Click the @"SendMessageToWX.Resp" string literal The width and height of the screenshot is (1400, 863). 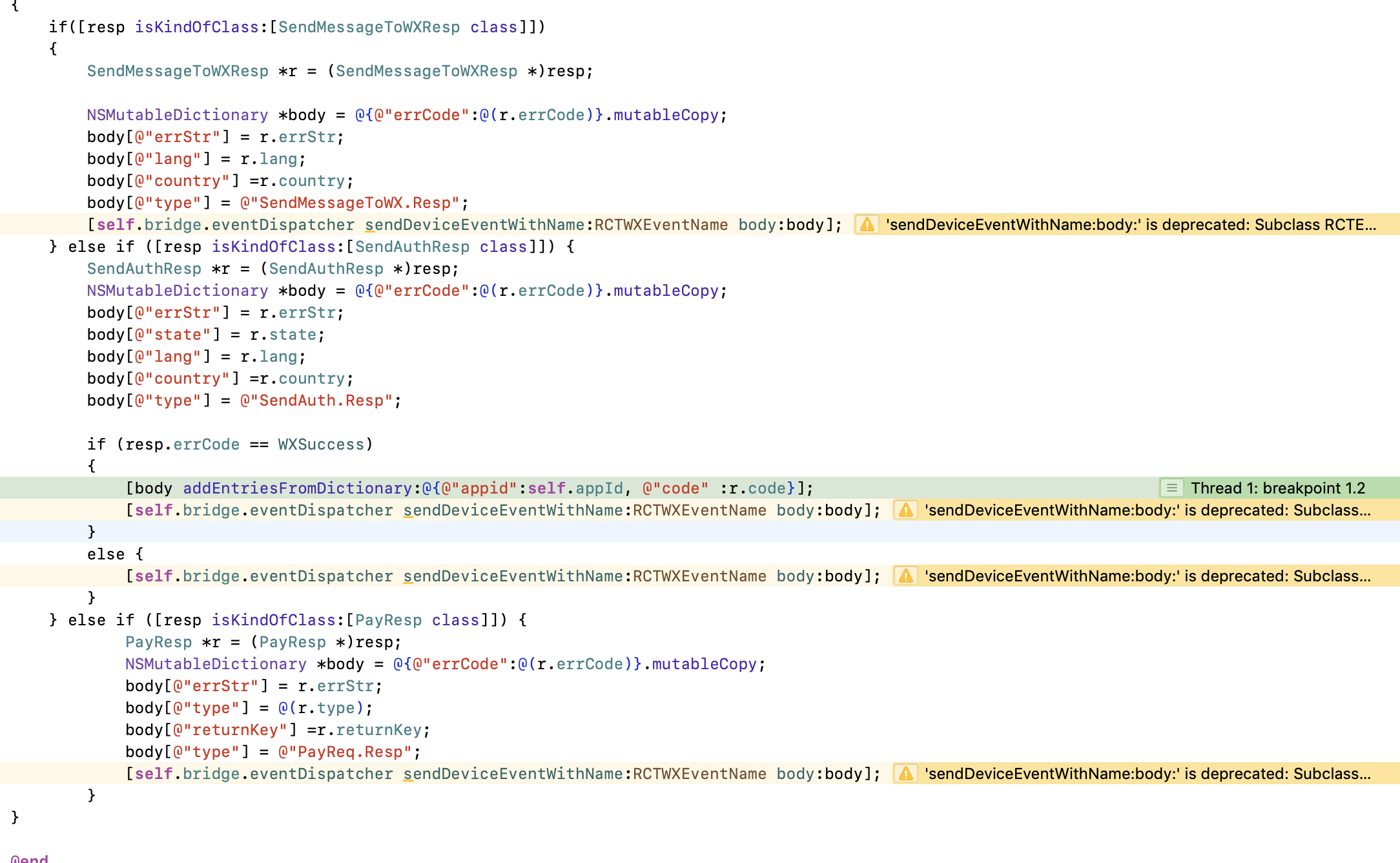click(x=350, y=203)
